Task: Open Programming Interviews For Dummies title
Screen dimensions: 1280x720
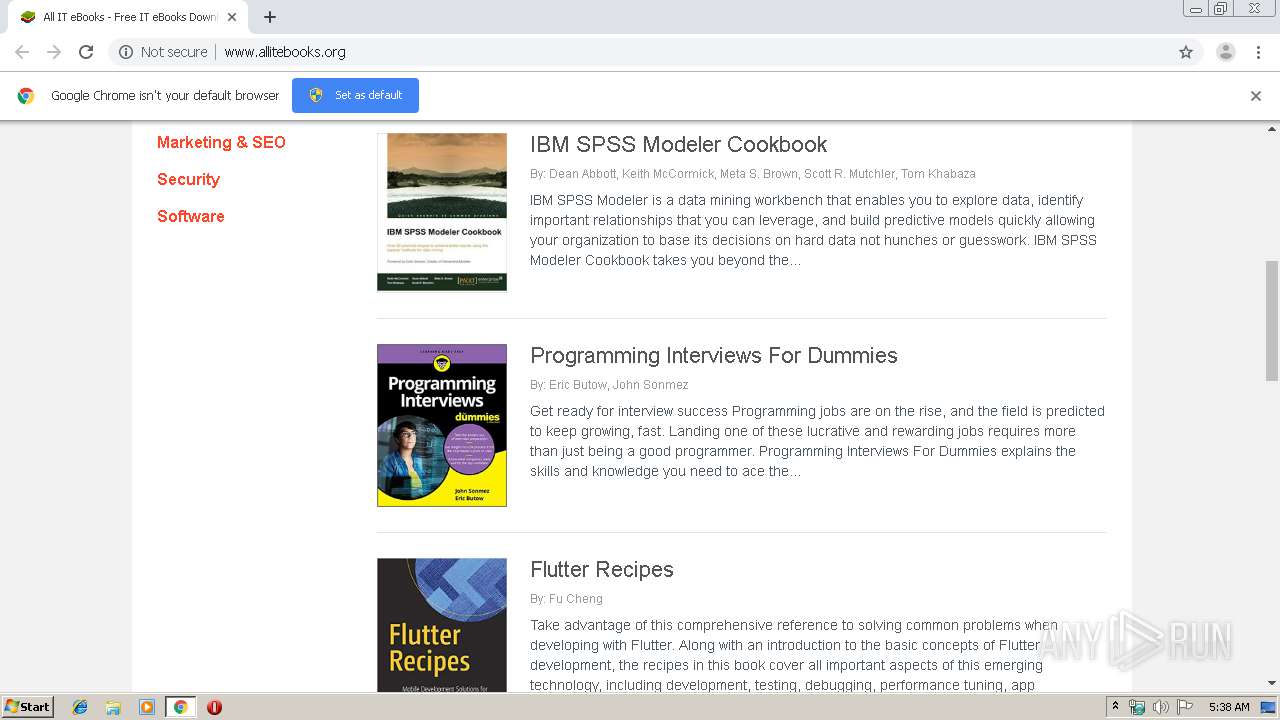Action: click(x=714, y=355)
